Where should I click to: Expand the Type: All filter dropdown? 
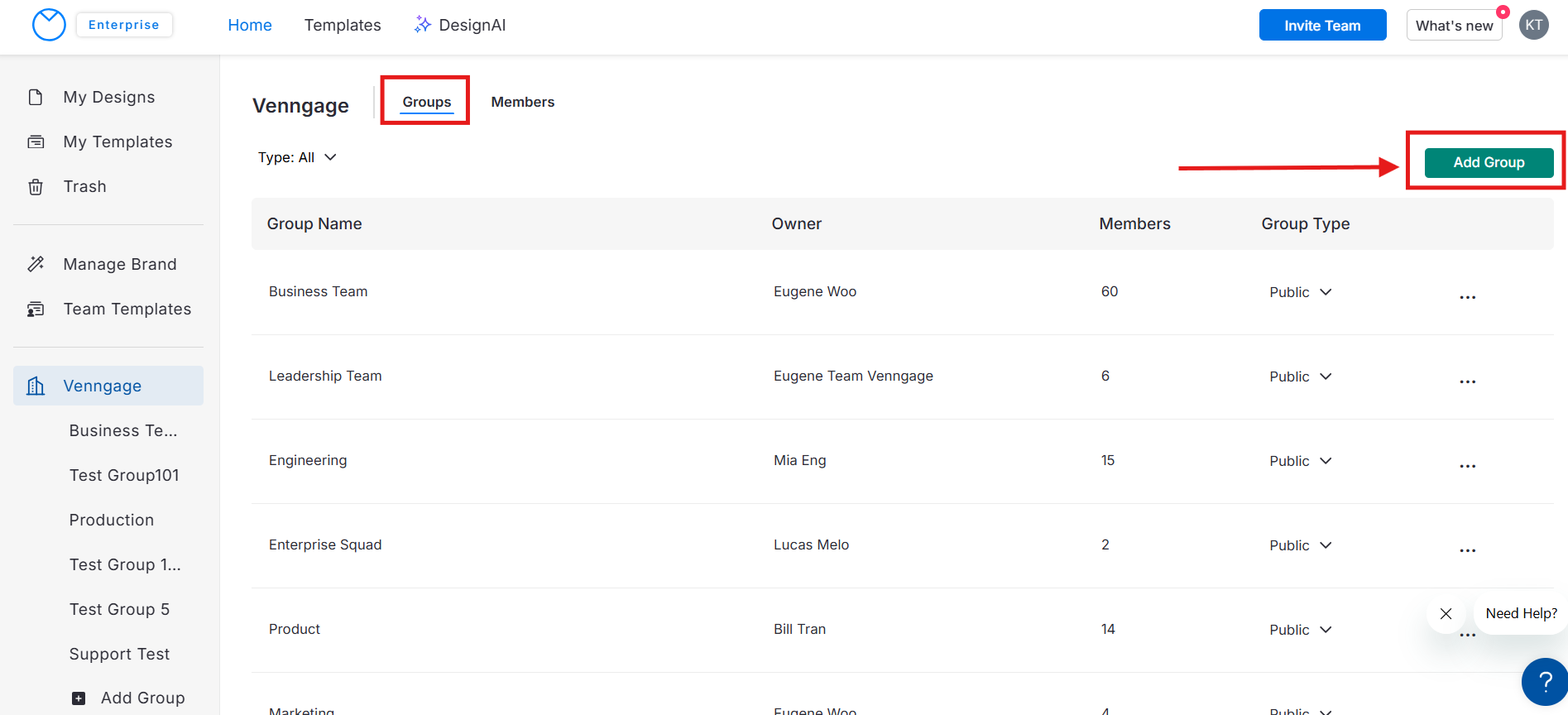297,157
